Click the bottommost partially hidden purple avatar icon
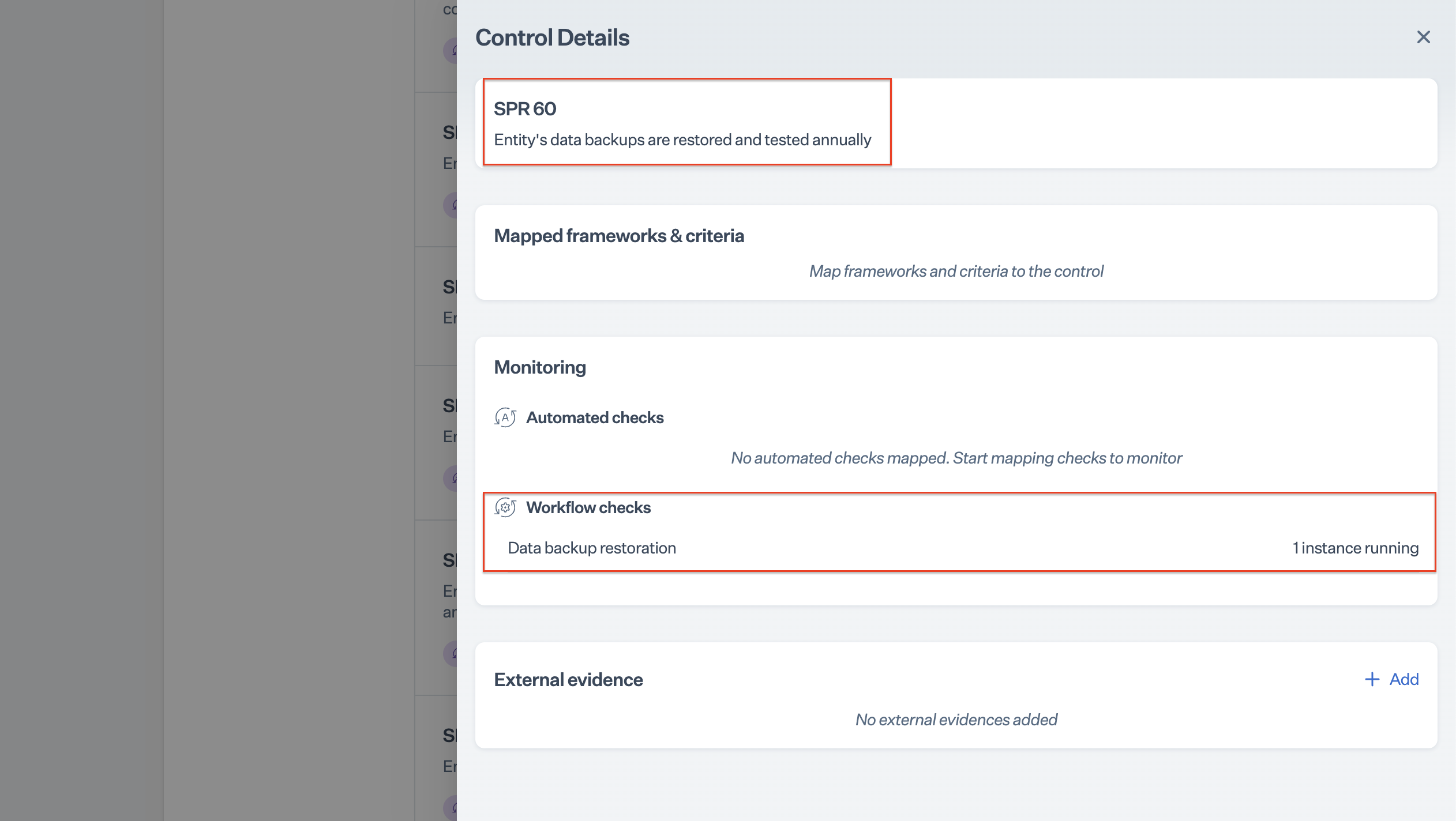This screenshot has height=821, width=1456. tap(451, 807)
